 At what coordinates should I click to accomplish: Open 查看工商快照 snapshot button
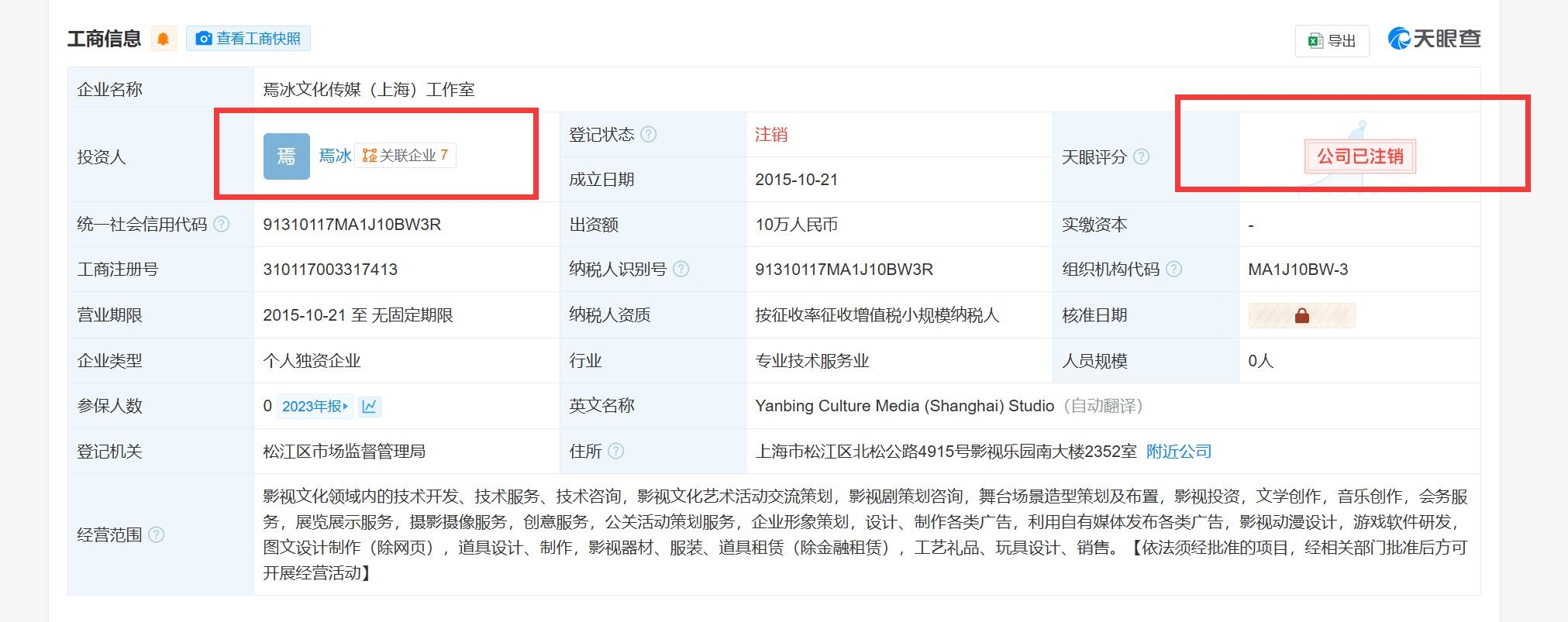pyautogui.click(x=248, y=39)
